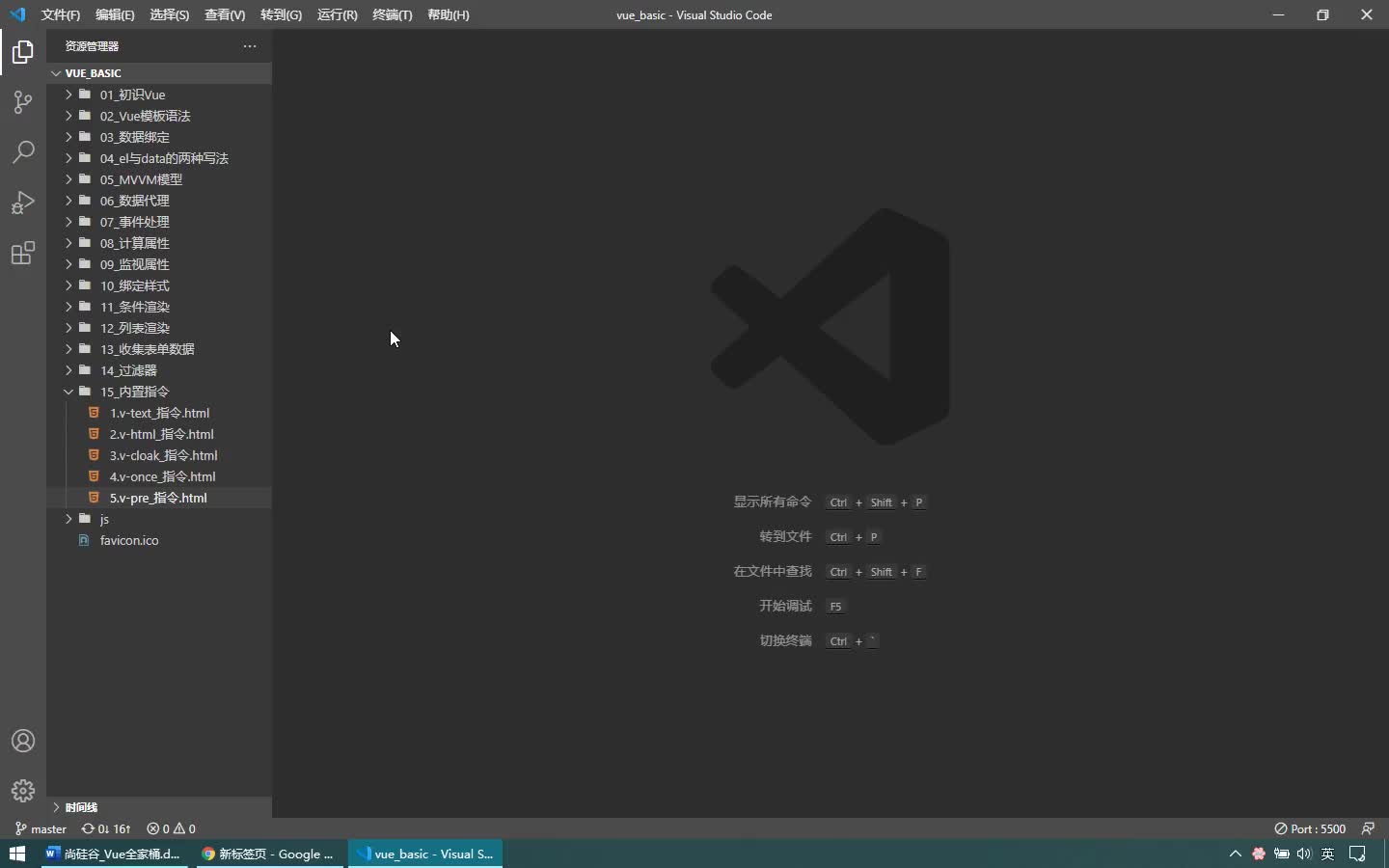Synchronize changes in status bar

(106, 828)
